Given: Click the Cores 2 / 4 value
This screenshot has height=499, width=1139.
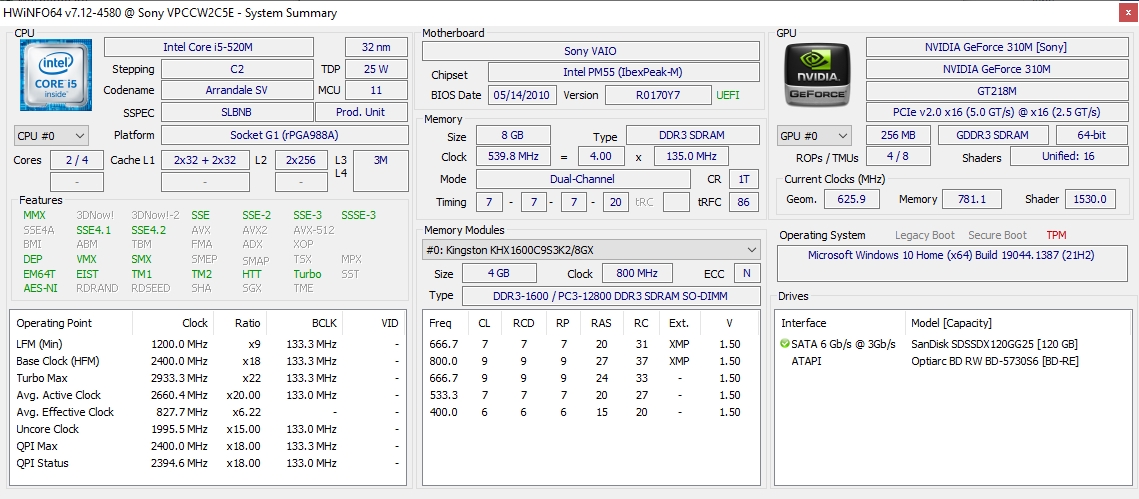Looking at the screenshot, I should pos(77,160).
